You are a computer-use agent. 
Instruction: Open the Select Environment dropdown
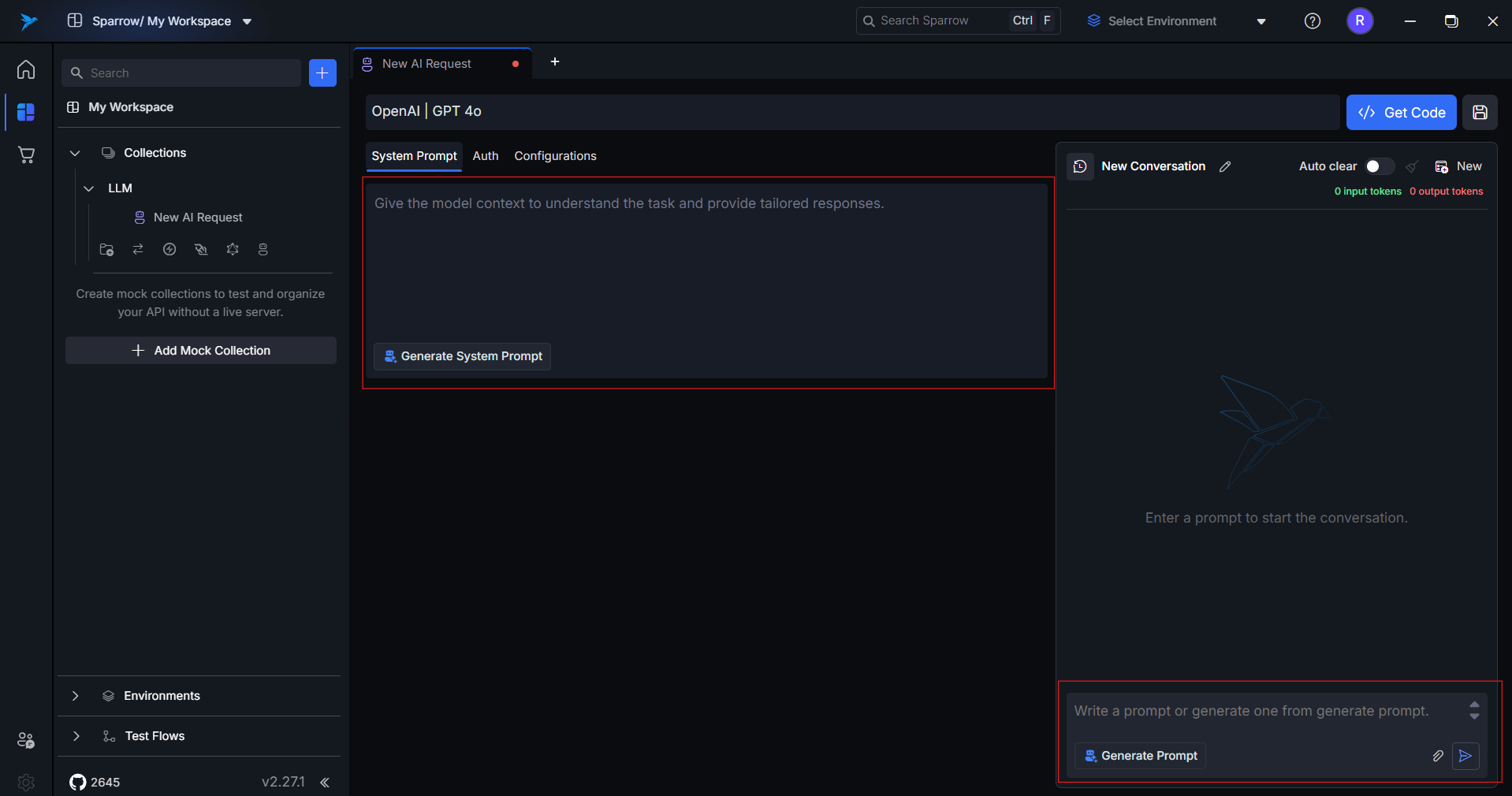pos(1177,21)
